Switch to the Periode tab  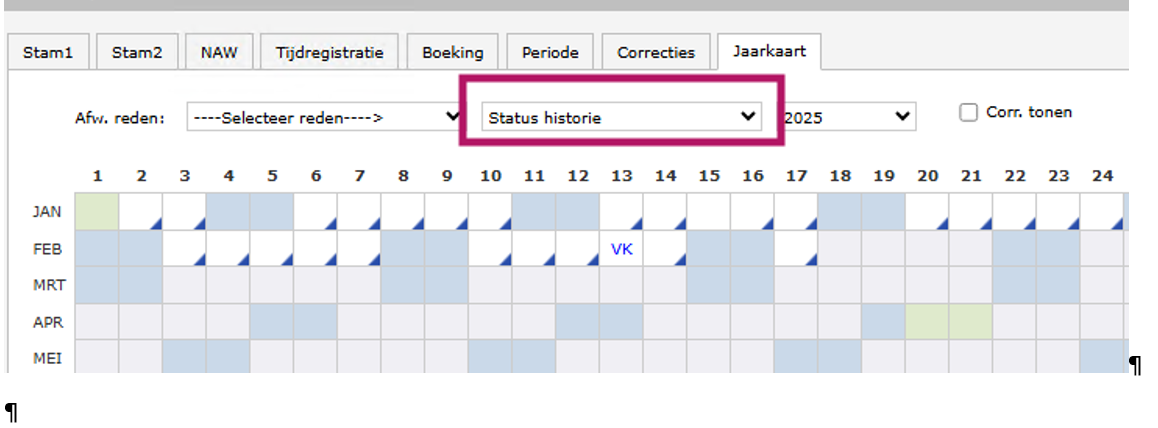(x=550, y=53)
